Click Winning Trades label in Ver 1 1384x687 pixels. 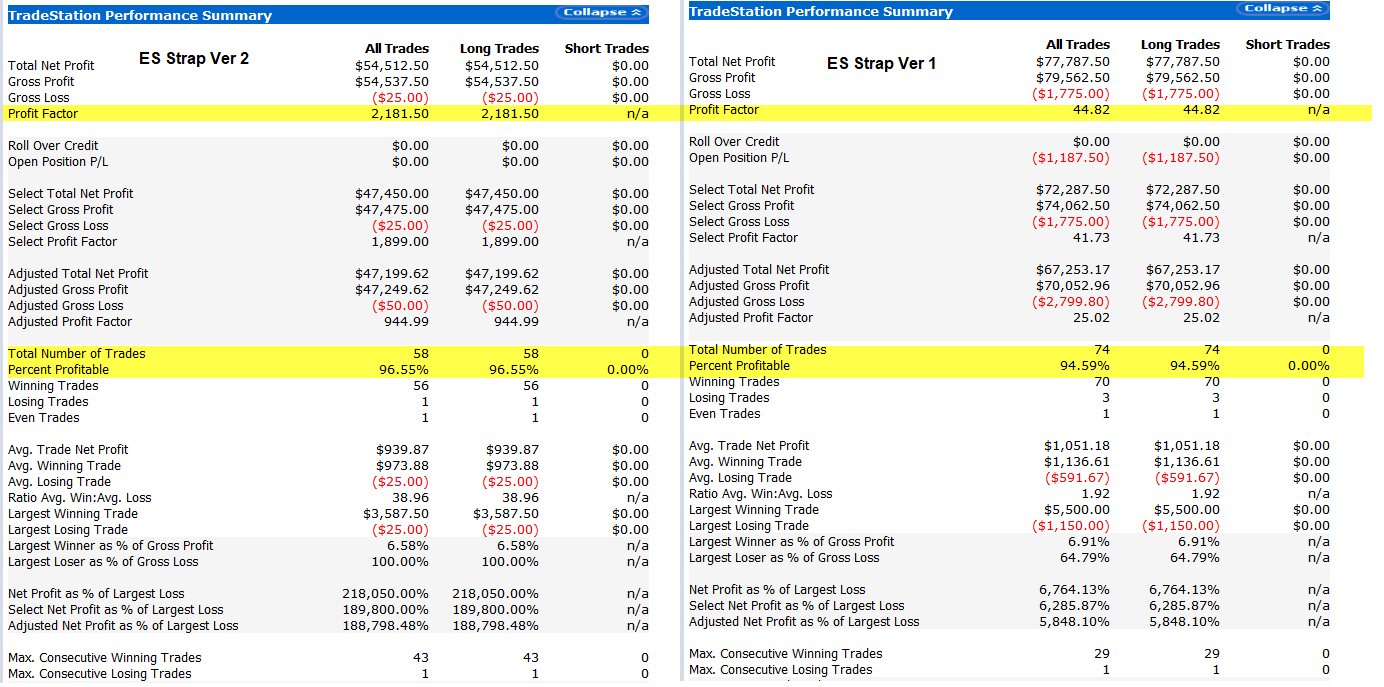click(x=734, y=381)
